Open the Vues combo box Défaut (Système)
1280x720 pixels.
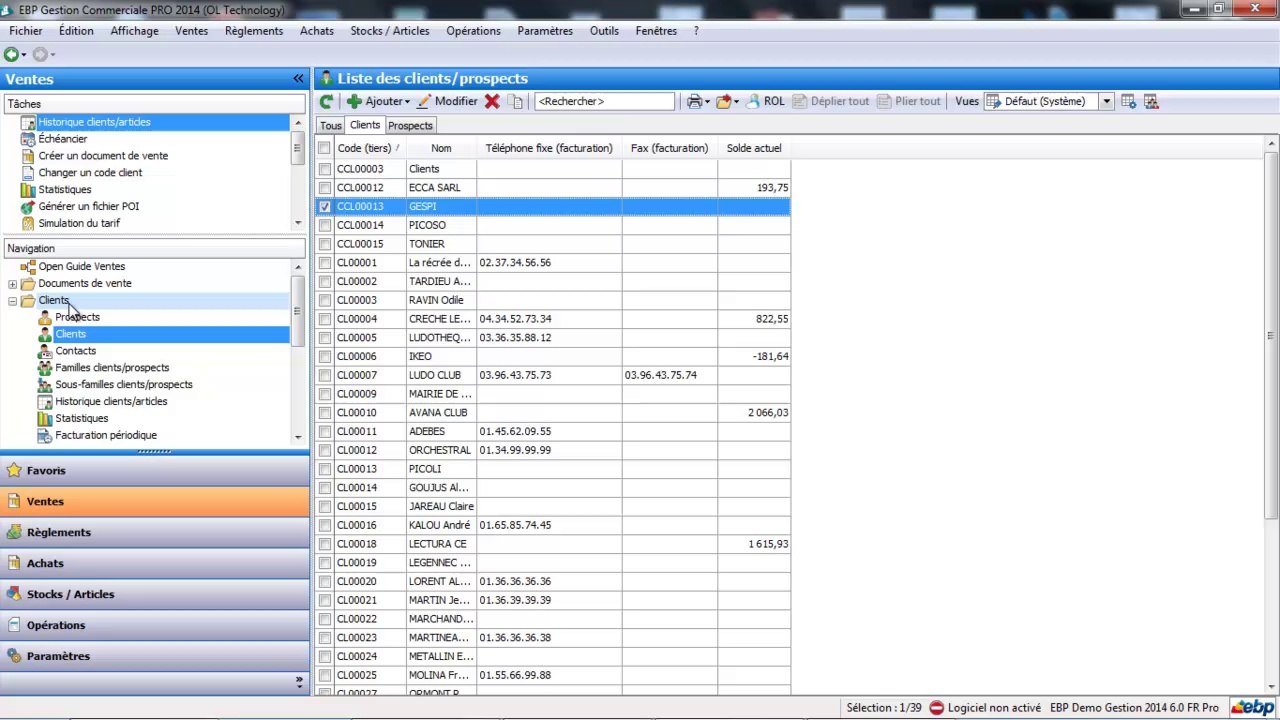point(1048,101)
